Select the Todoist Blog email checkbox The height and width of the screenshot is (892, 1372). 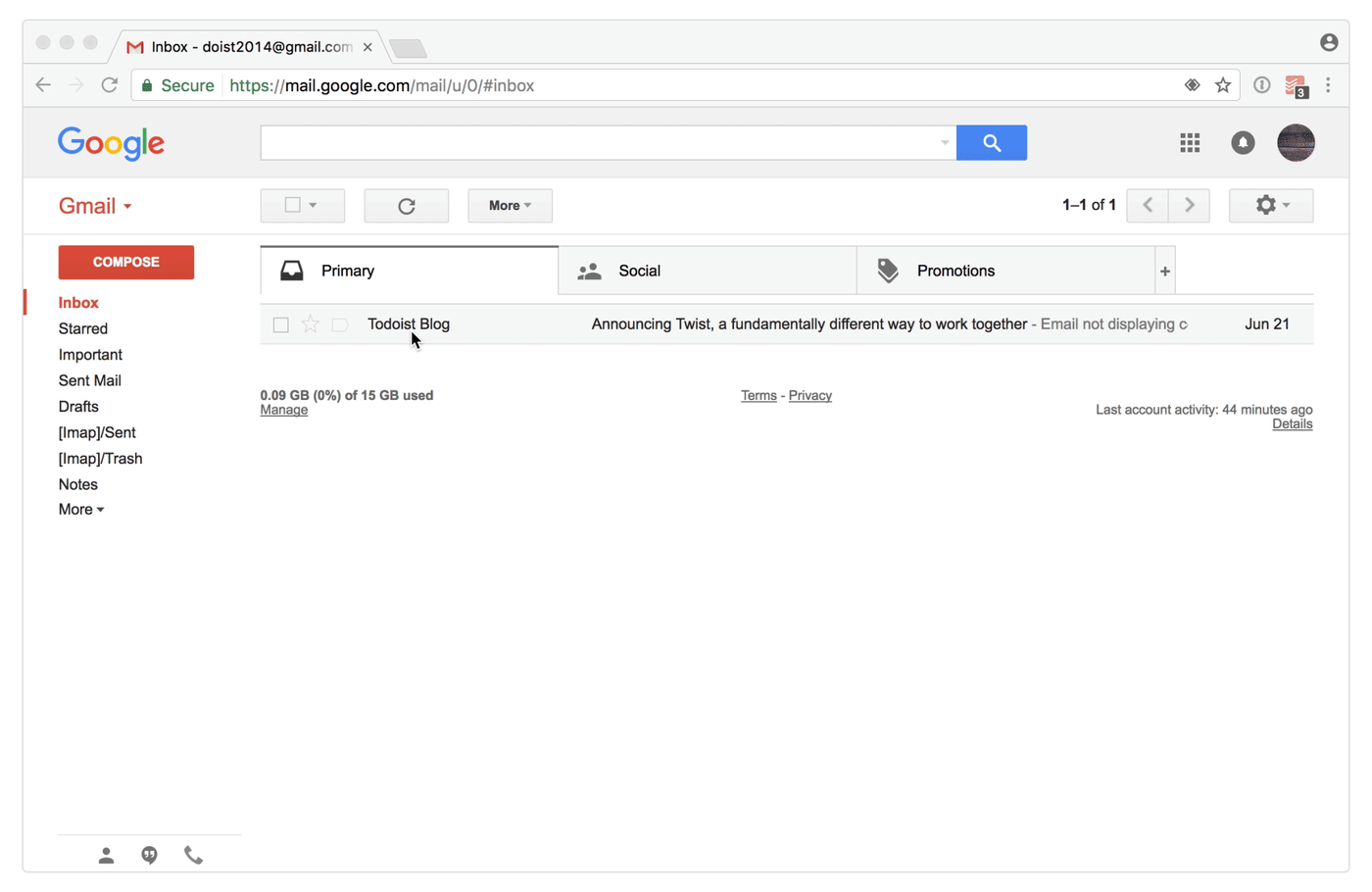pos(280,323)
